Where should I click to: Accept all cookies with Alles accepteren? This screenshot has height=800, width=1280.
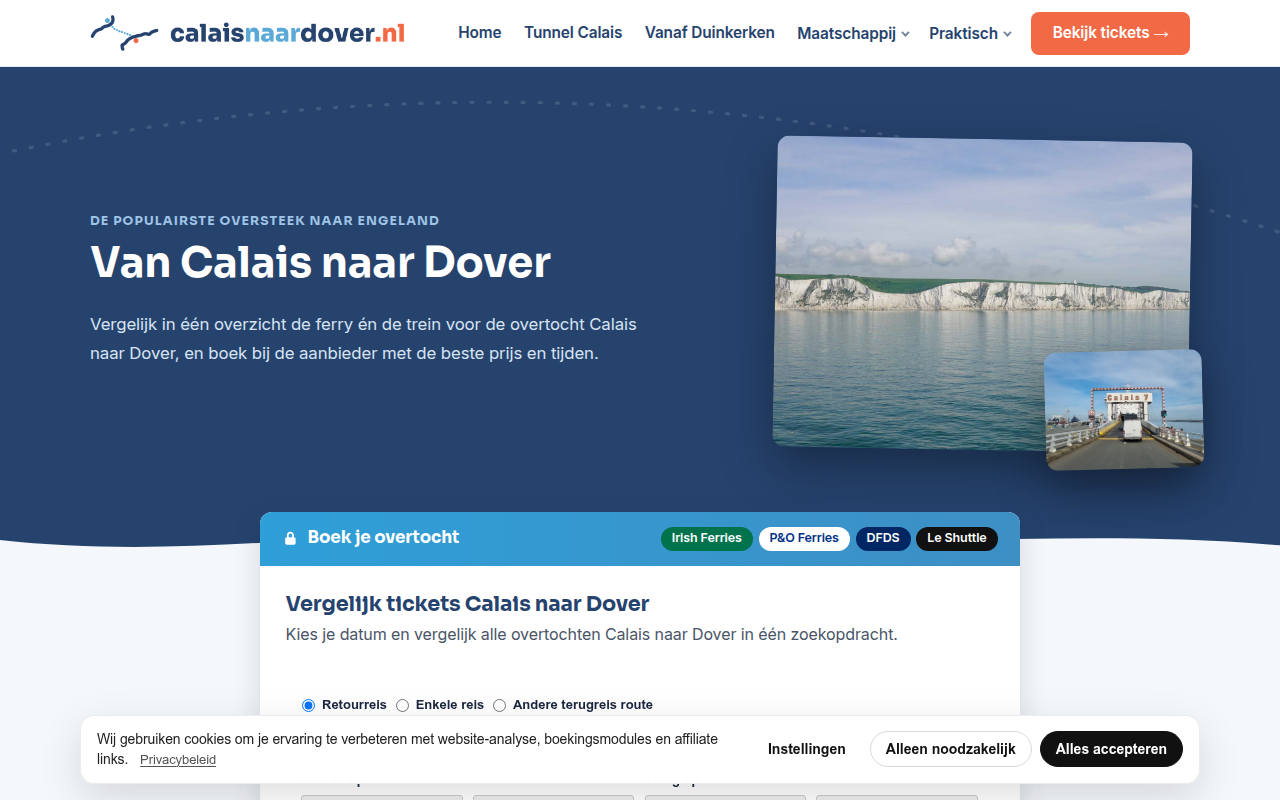coord(1111,749)
